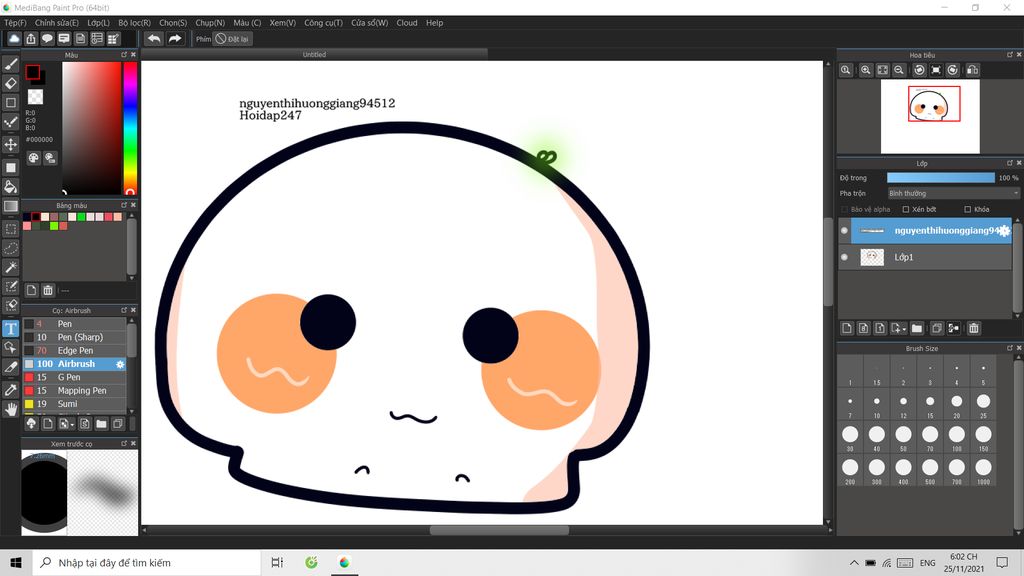Screen dimensions: 1024x576
Task: Open the Pha trộn blend mode dropdown
Action: tap(953, 193)
